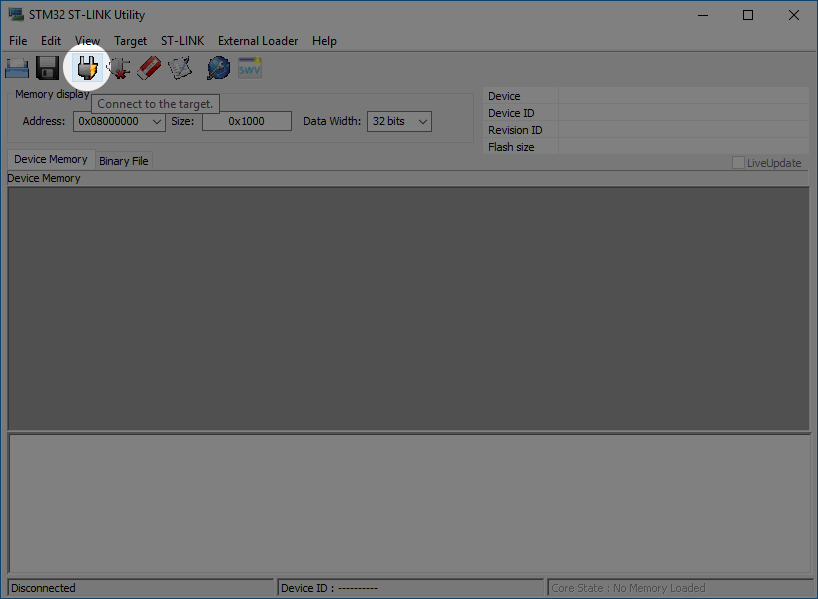Click the Disconnected status bar entry
The width and height of the screenshot is (818, 599).
point(140,588)
